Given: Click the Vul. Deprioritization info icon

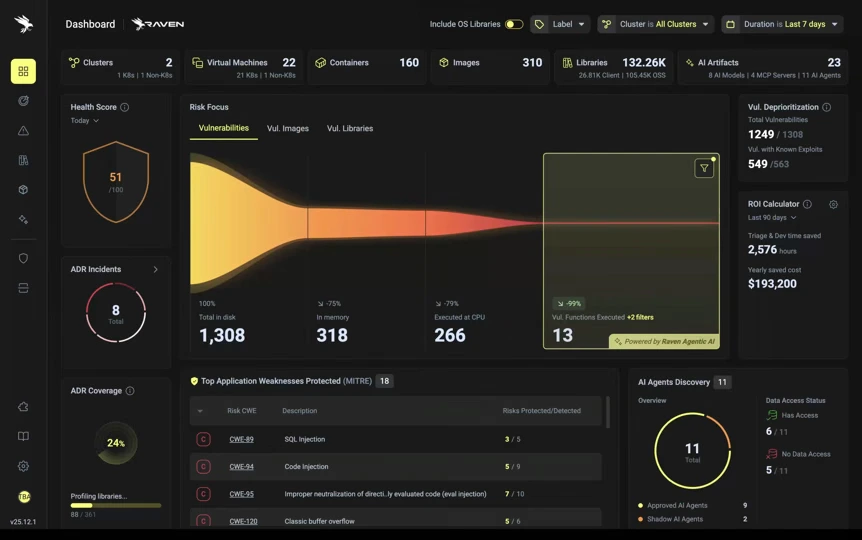Looking at the screenshot, I should (827, 107).
